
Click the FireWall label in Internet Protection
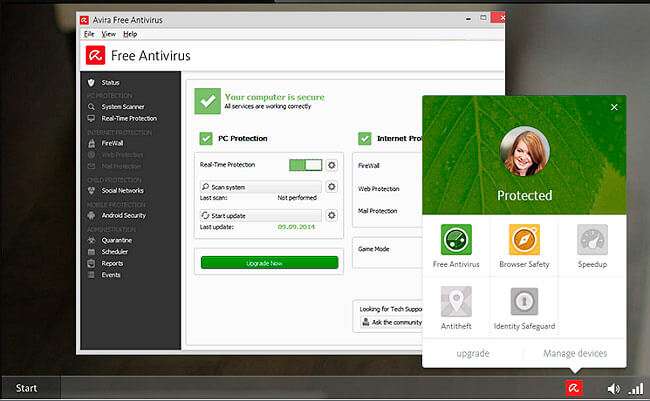[369, 165]
